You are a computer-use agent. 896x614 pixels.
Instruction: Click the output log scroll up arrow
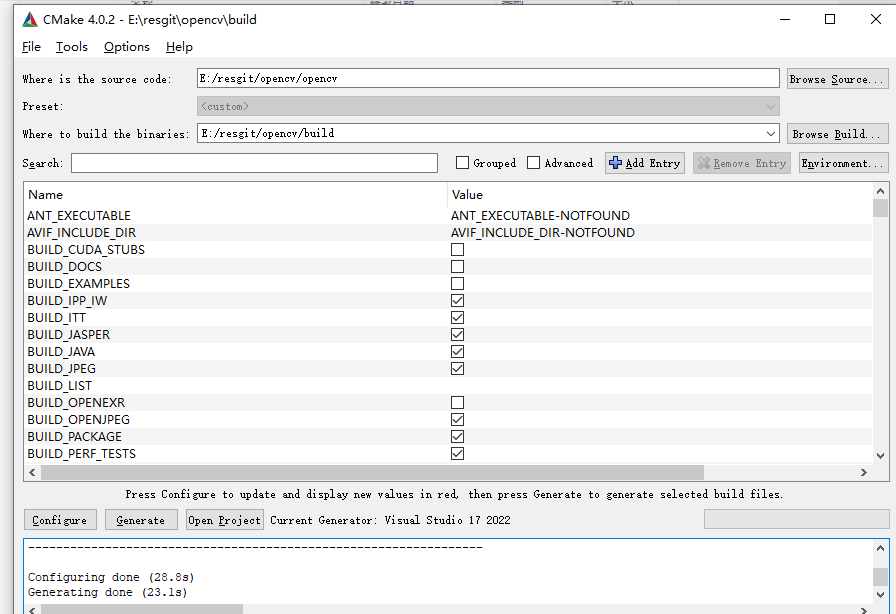tap(880, 548)
